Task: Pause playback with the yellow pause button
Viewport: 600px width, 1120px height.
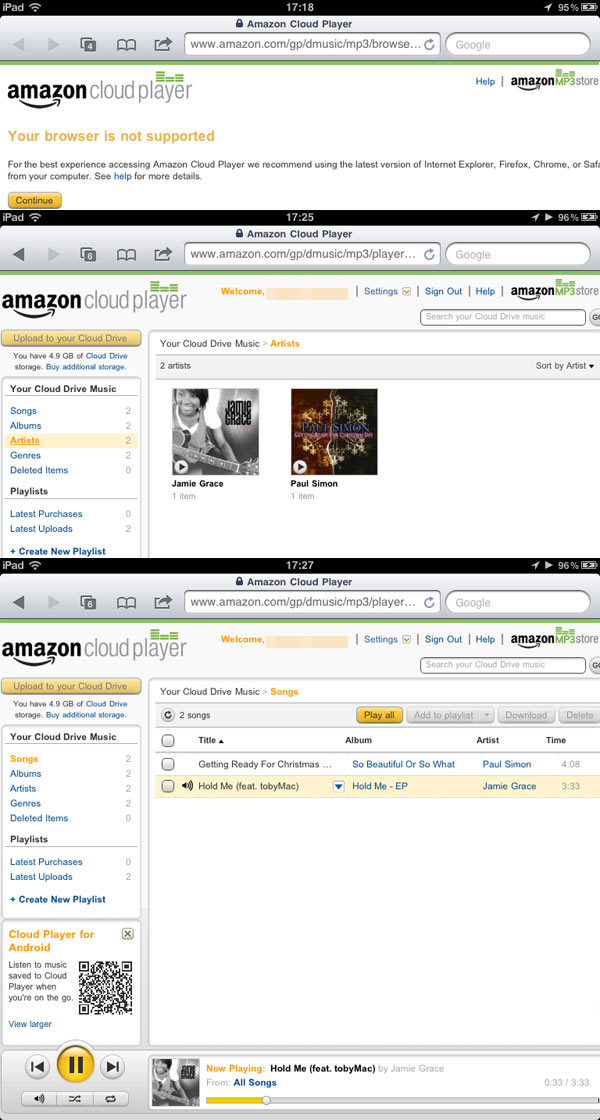Action: click(75, 1066)
